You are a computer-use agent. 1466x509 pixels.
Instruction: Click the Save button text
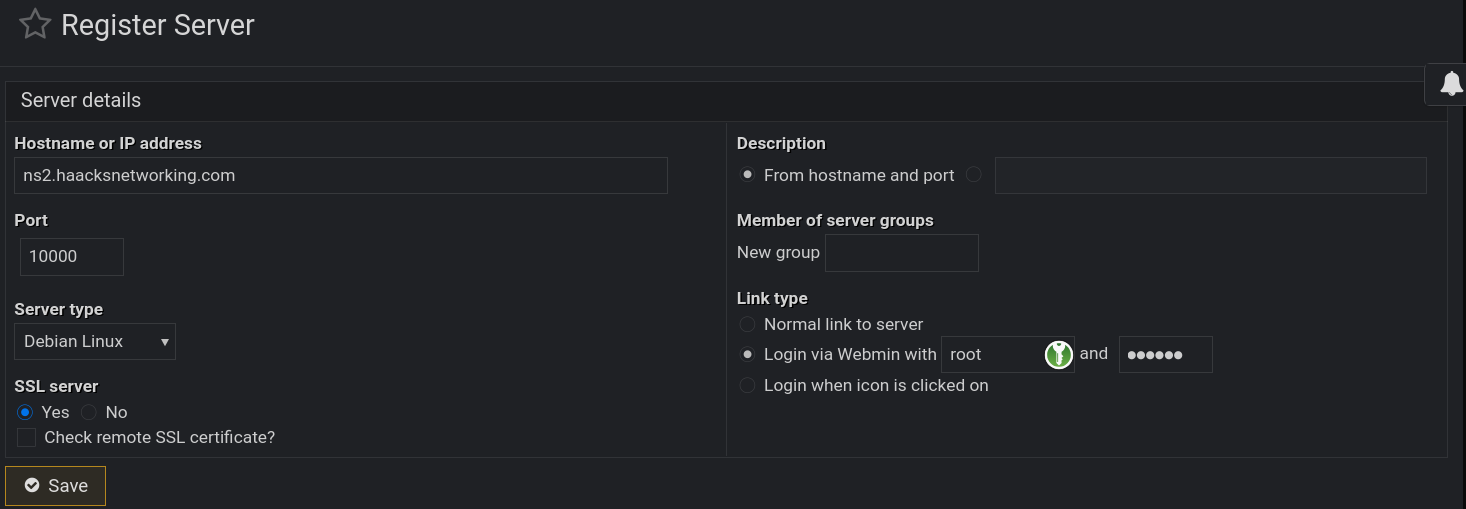tap(68, 485)
